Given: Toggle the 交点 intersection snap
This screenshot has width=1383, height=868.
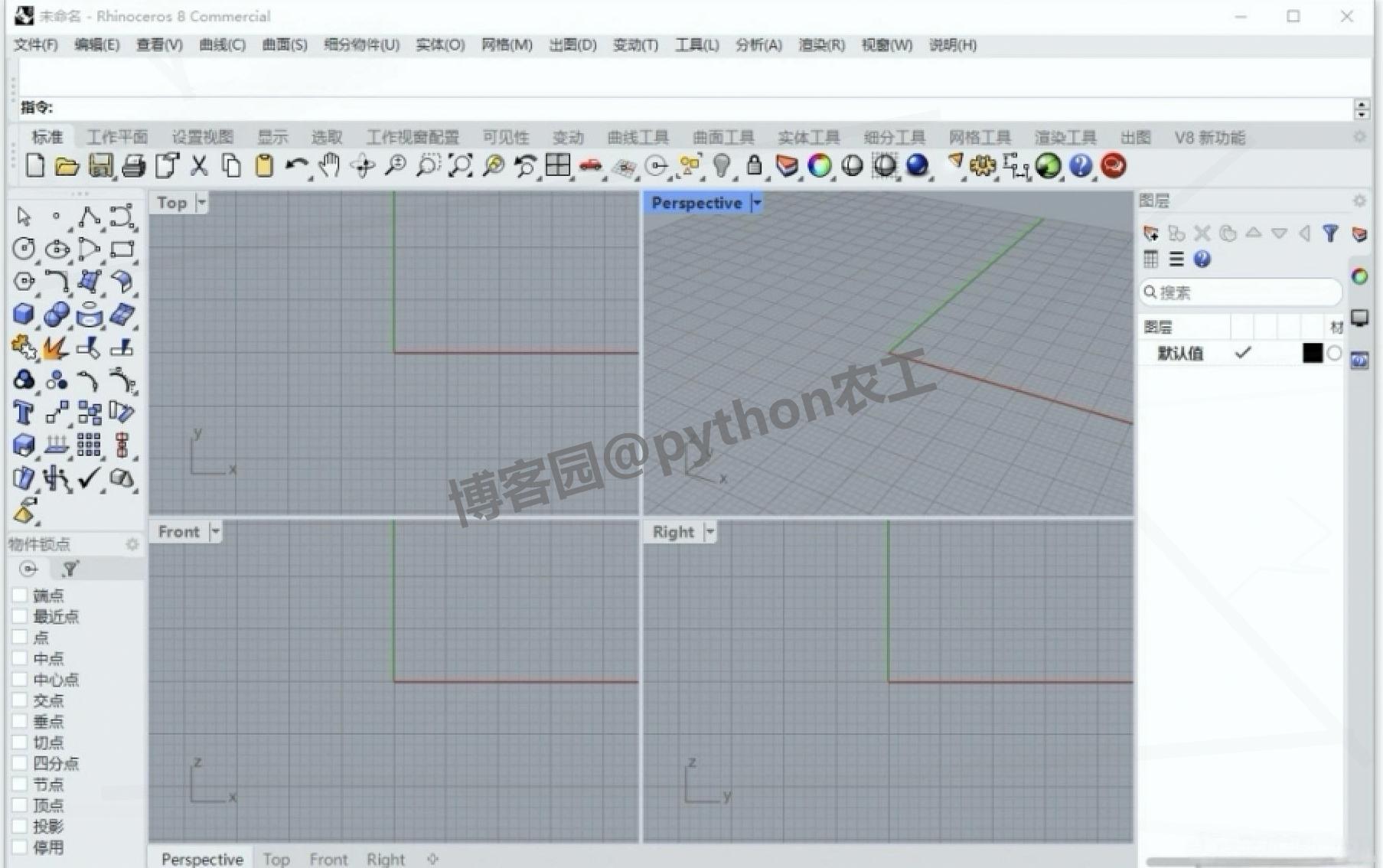Looking at the screenshot, I should coord(20,700).
